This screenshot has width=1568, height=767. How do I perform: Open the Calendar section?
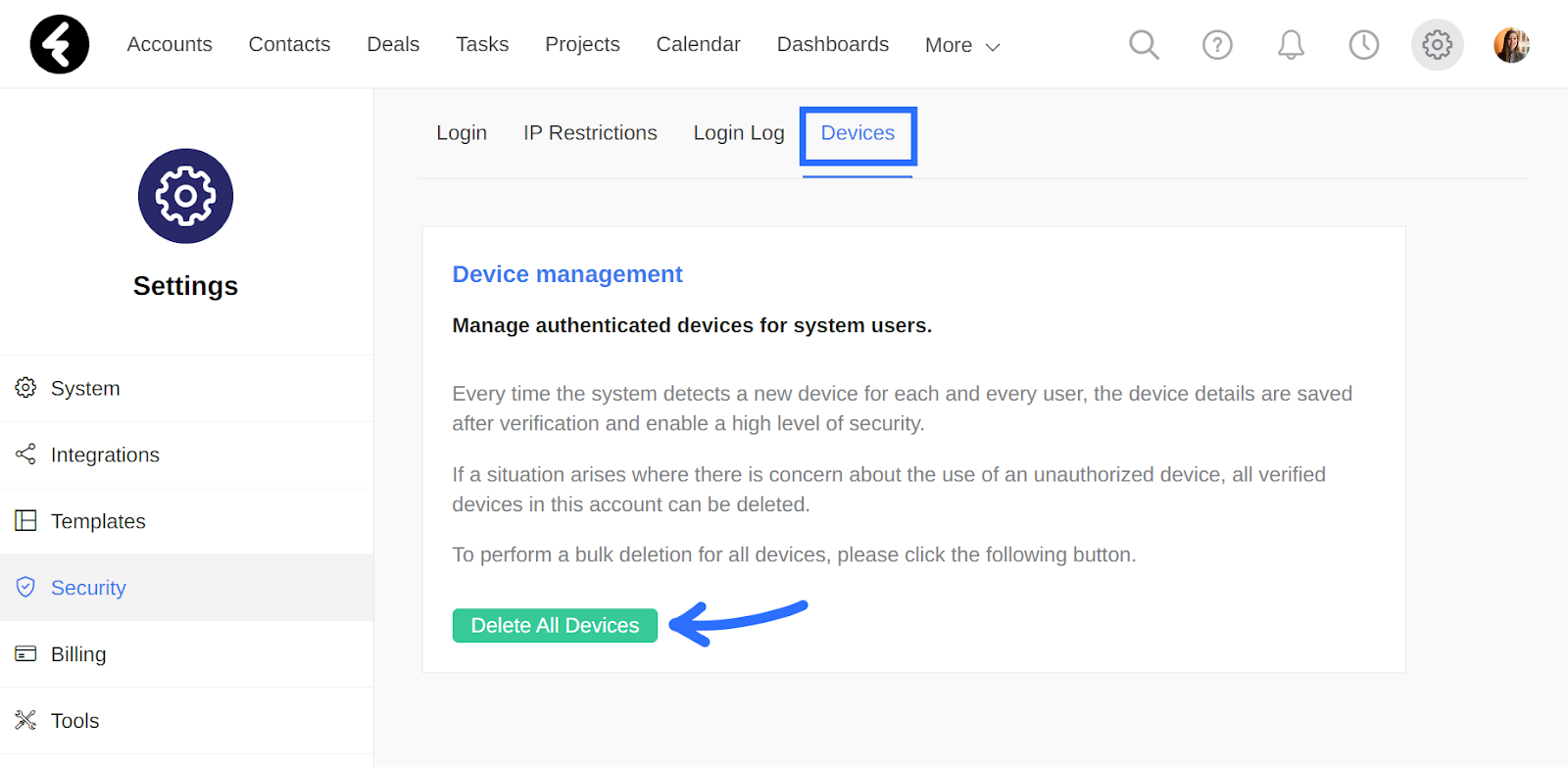pos(698,44)
